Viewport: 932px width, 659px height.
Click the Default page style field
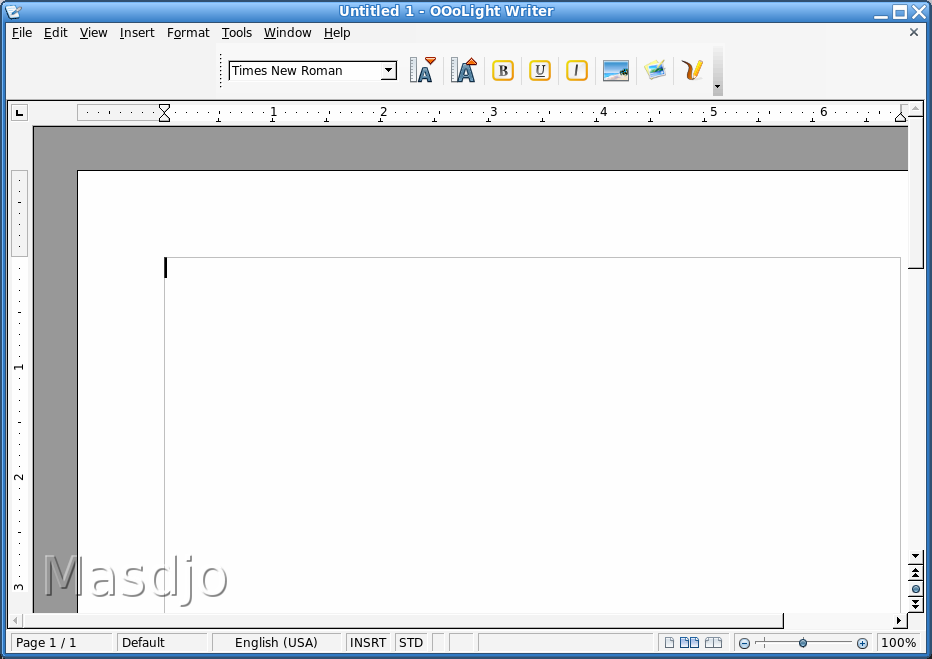pyautogui.click(x=162, y=642)
